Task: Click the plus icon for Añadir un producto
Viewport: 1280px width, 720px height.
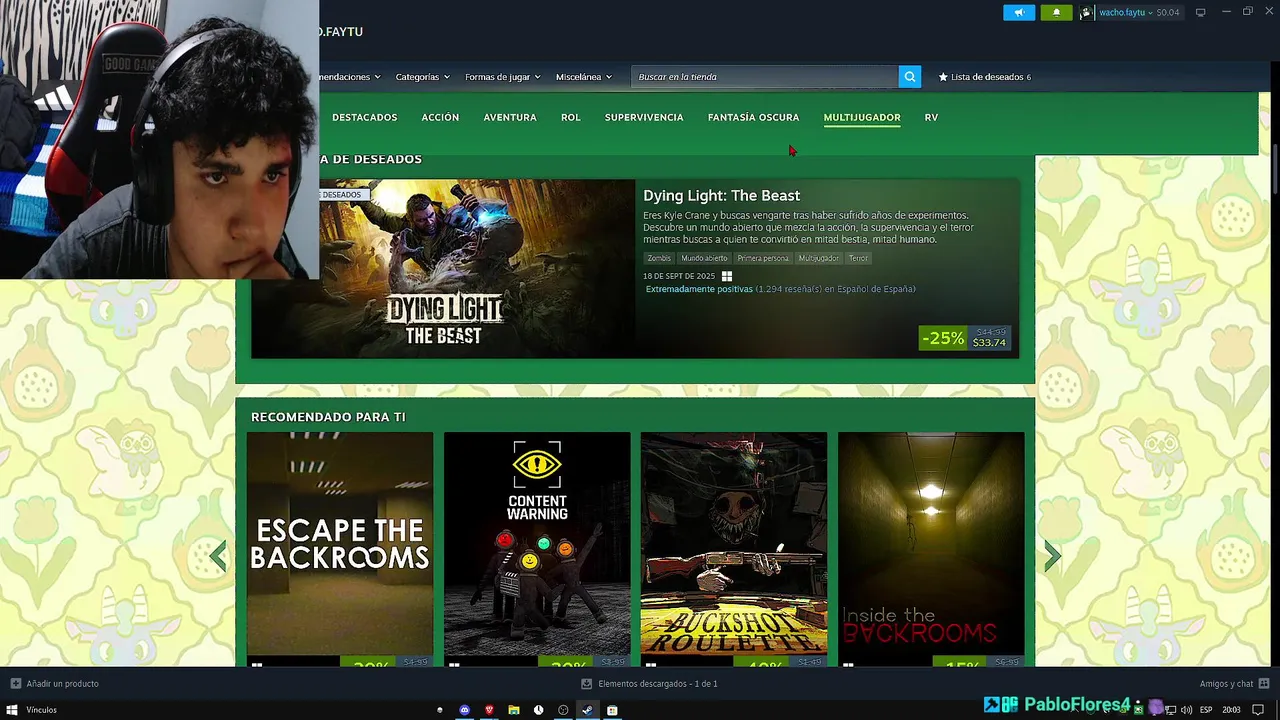Action: 15,684
